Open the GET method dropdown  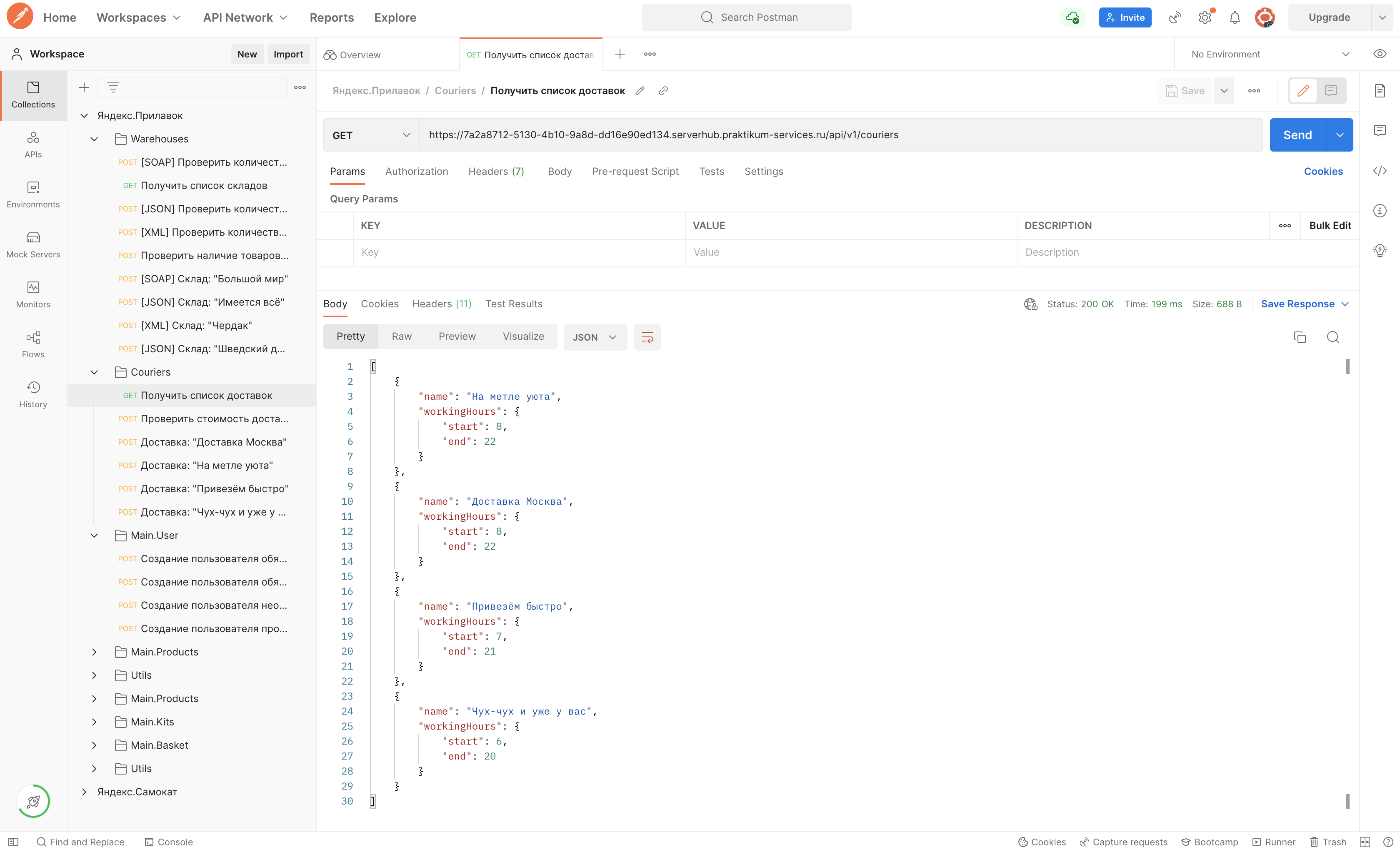tap(370, 135)
